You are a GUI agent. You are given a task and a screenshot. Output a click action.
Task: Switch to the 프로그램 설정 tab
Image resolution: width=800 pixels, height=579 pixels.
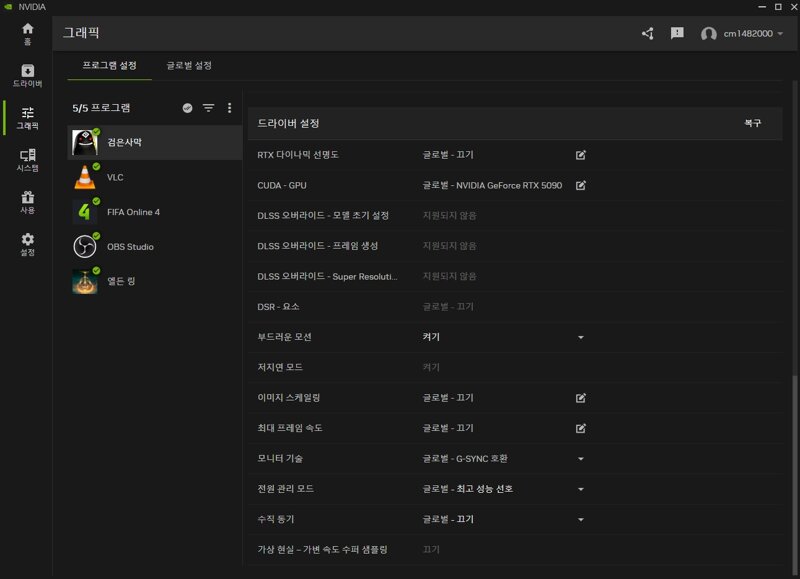click(110, 66)
